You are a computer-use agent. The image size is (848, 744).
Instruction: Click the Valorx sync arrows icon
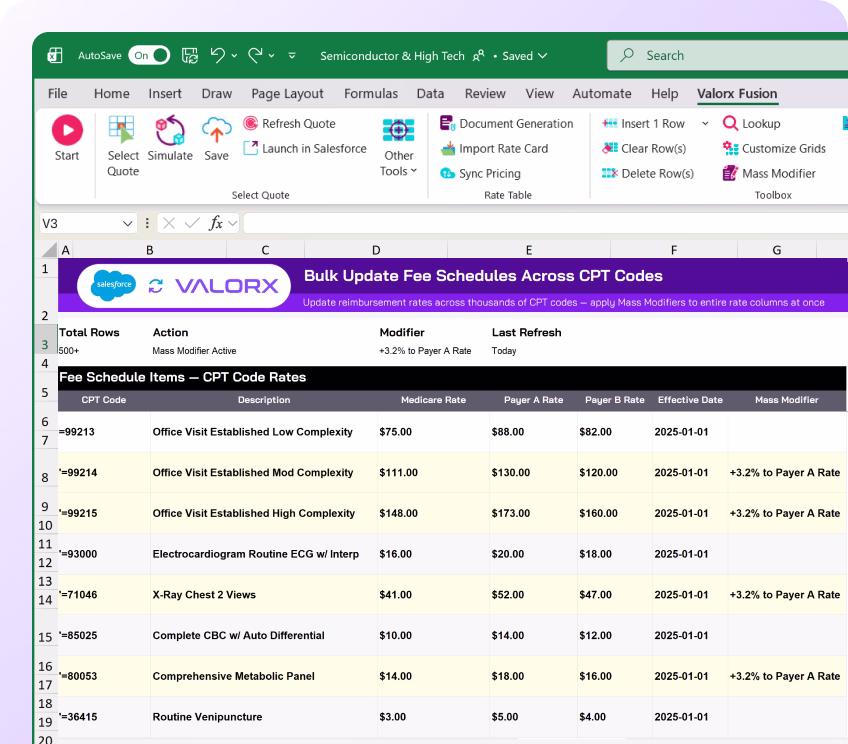tap(156, 285)
